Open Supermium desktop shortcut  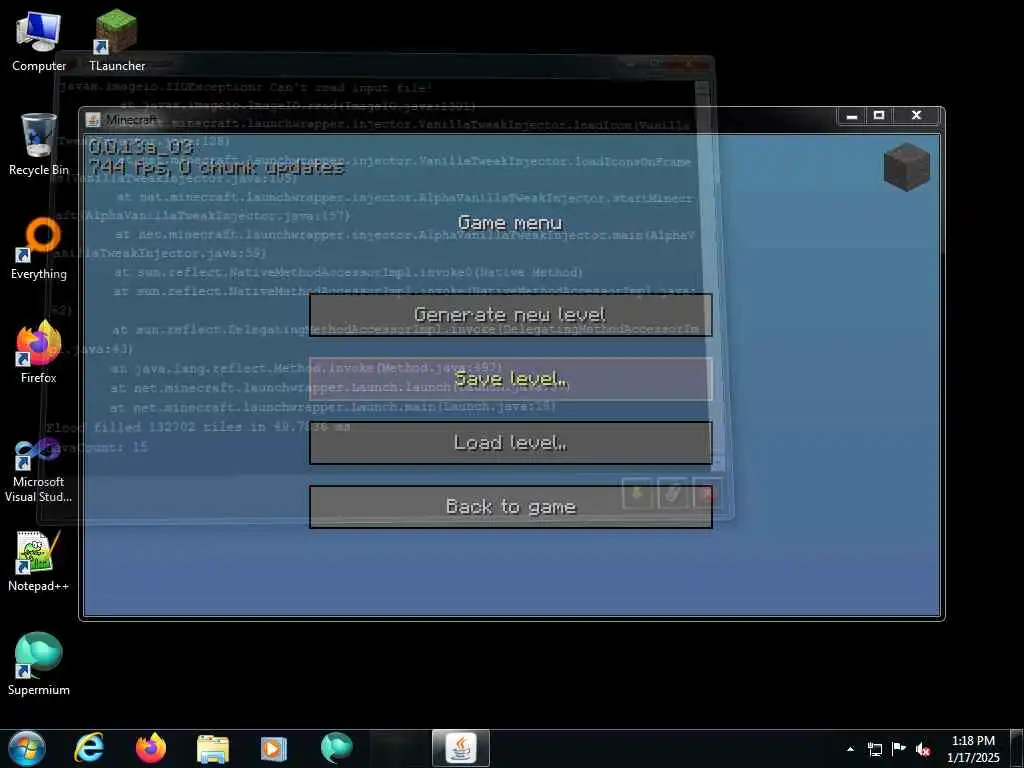(x=39, y=664)
